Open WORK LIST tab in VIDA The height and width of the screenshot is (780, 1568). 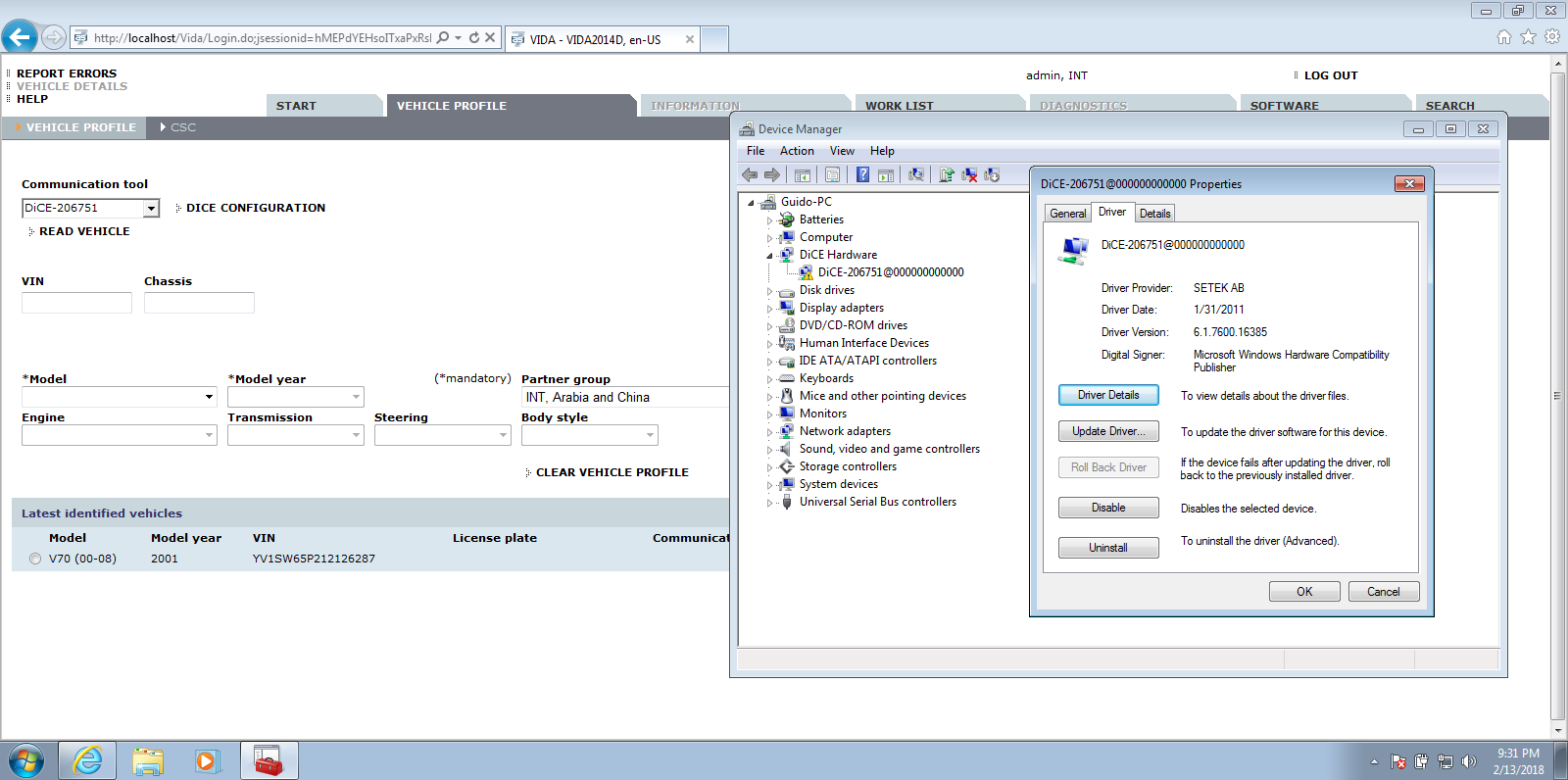[940, 106]
